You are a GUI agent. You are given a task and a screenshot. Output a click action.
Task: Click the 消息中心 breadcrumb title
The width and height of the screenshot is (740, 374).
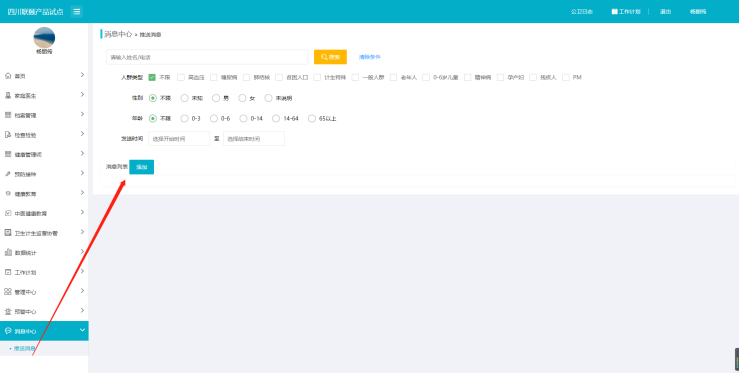click(118, 34)
